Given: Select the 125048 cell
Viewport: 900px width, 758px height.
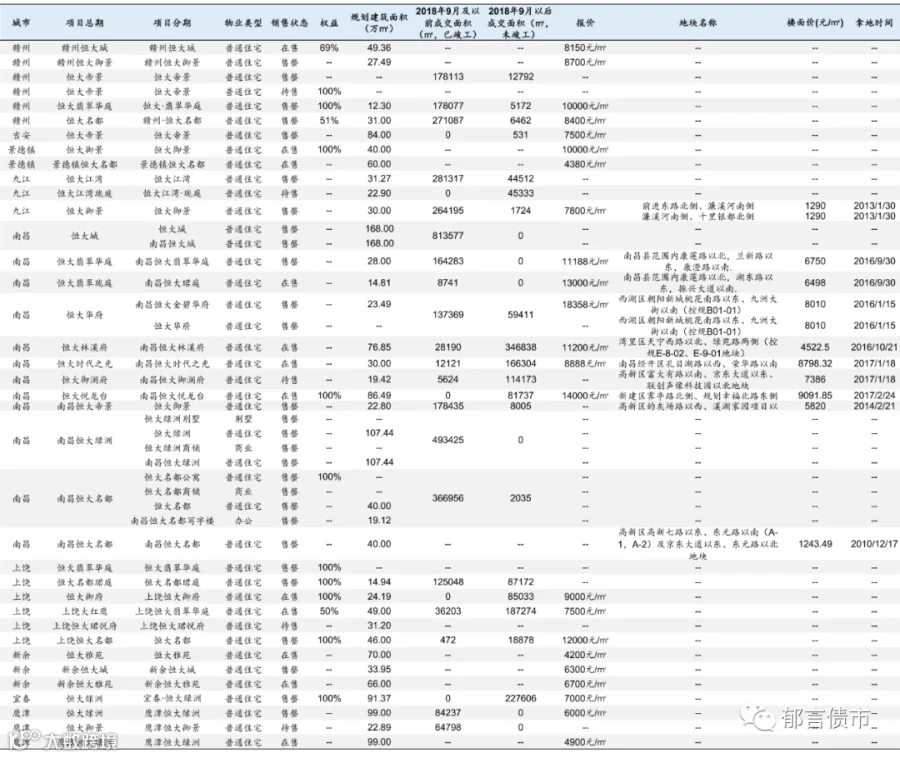Looking at the screenshot, I should click(448, 582).
